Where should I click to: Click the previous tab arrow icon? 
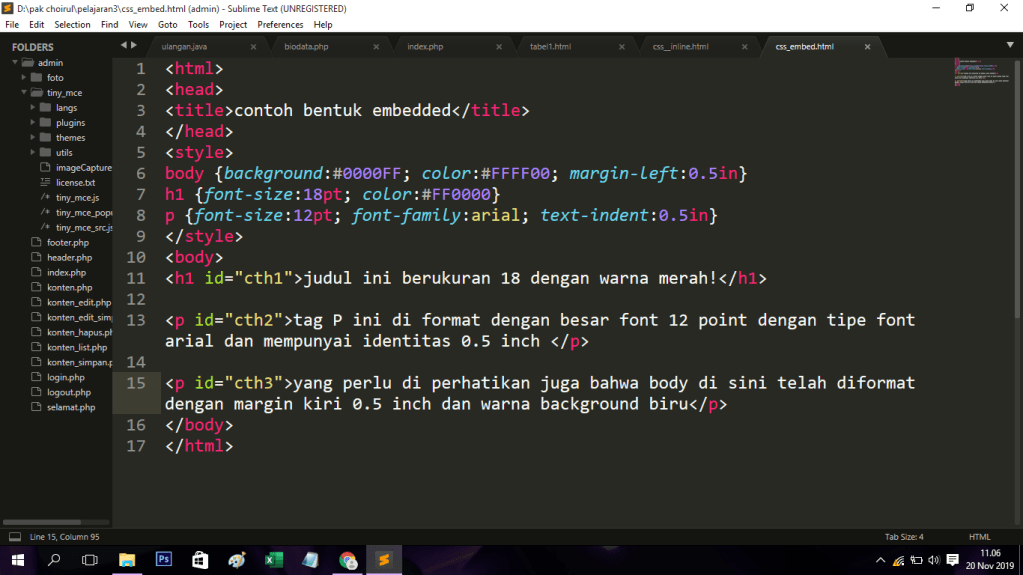pos(123,45)
